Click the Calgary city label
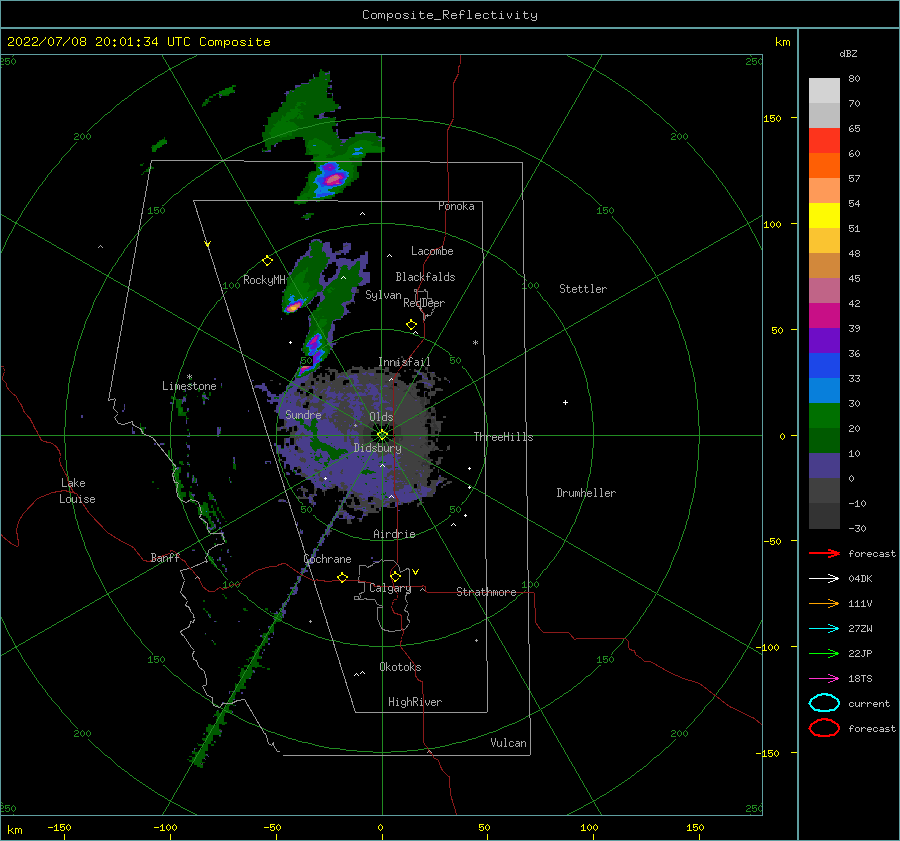 [x=390, y=588]
